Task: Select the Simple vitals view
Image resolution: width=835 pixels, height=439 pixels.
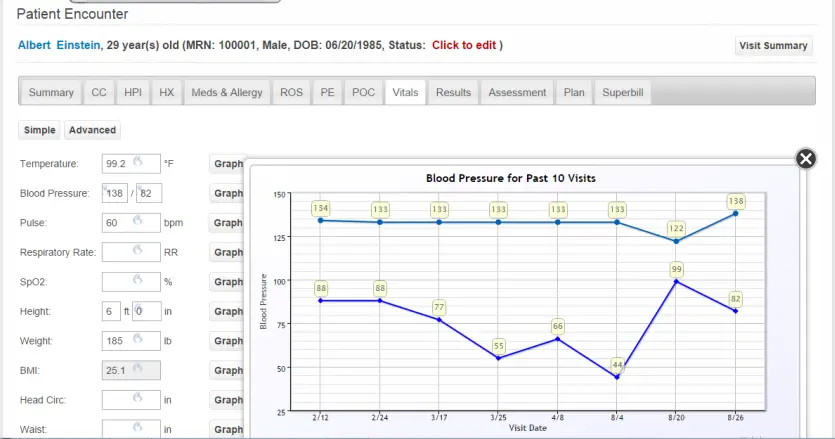Action: (39, 130)
